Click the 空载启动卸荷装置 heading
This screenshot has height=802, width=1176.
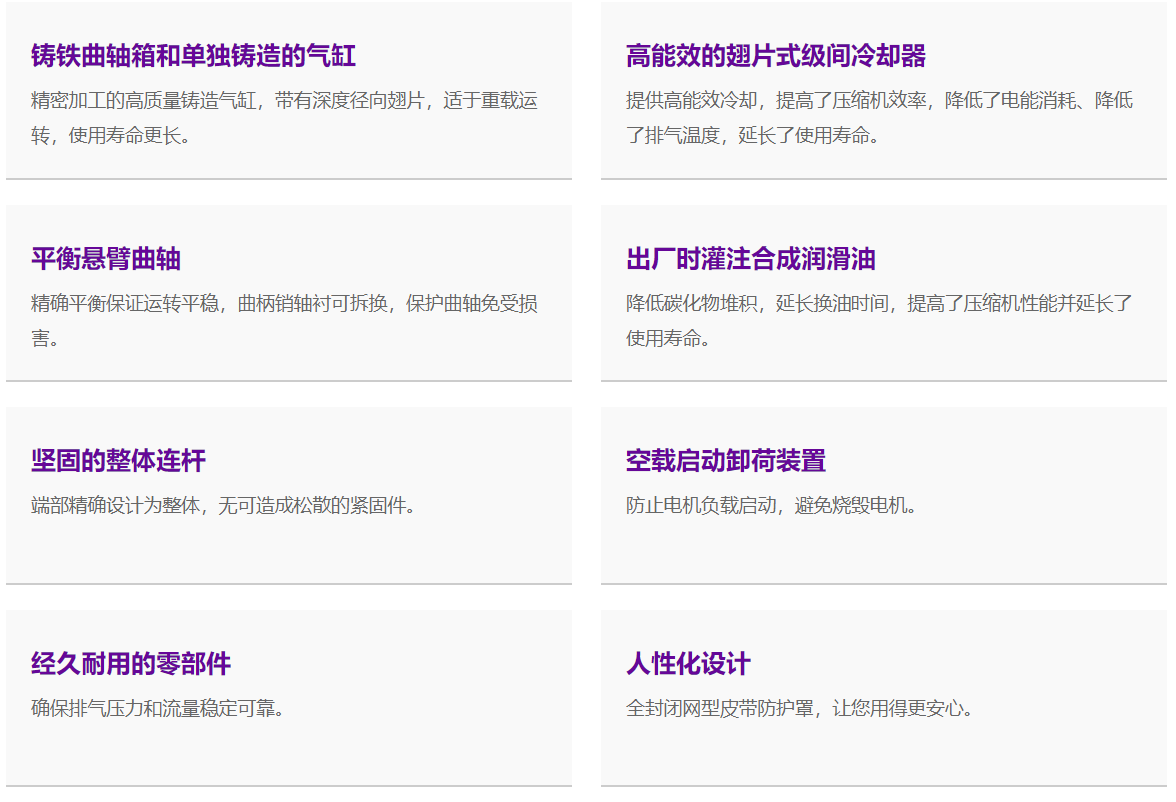tap(725, 461)
